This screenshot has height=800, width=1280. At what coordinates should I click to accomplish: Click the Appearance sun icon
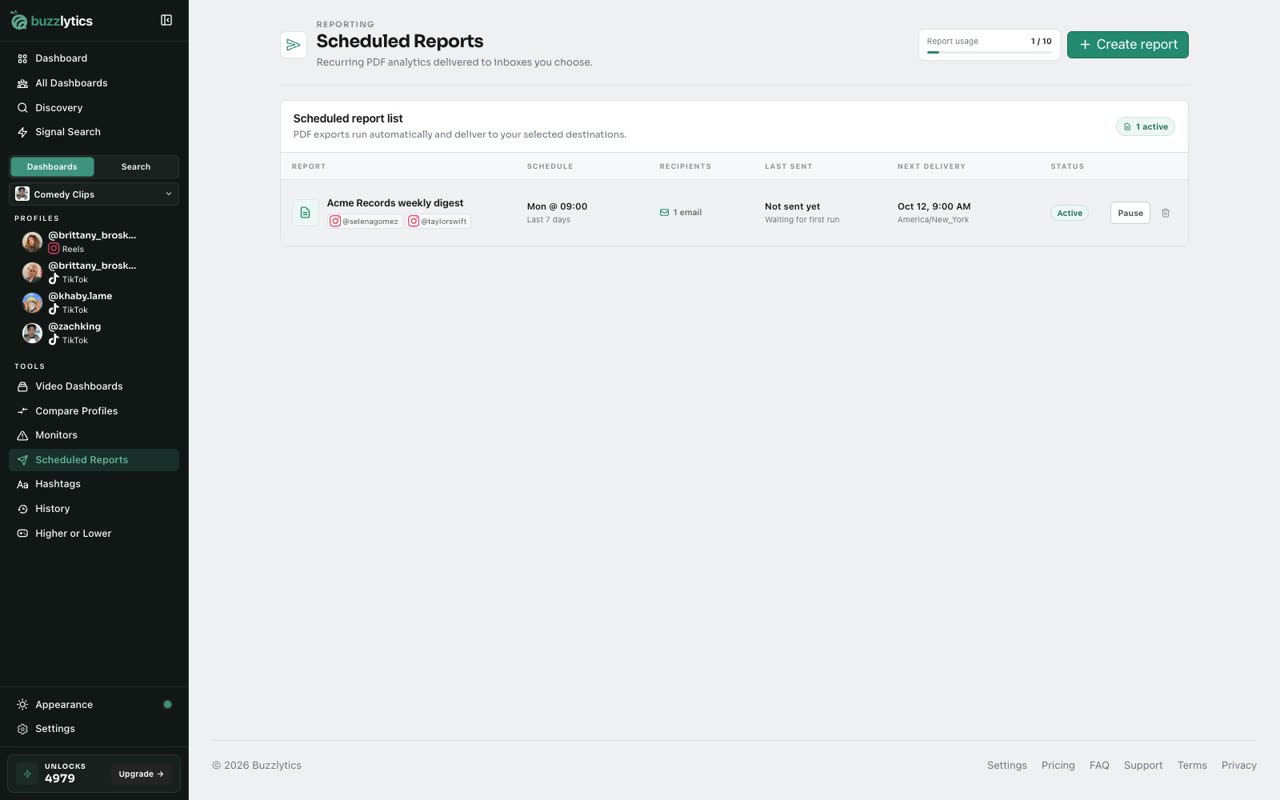pyautogui.click(x=22, y=705)
